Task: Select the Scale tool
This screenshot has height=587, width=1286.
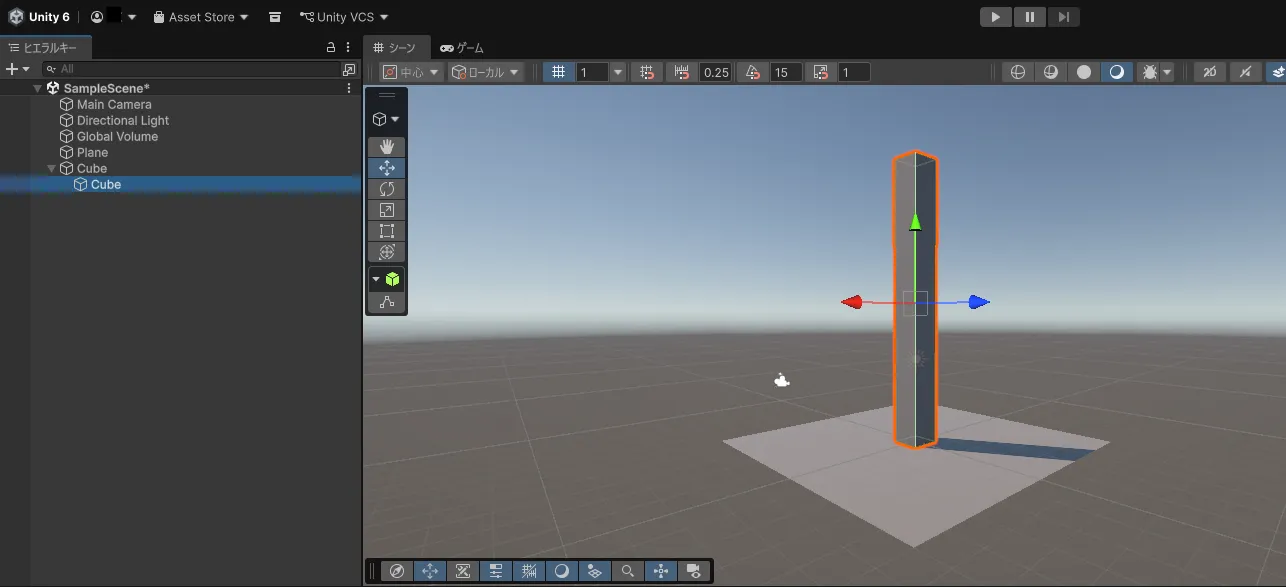Action: [386, 210]
